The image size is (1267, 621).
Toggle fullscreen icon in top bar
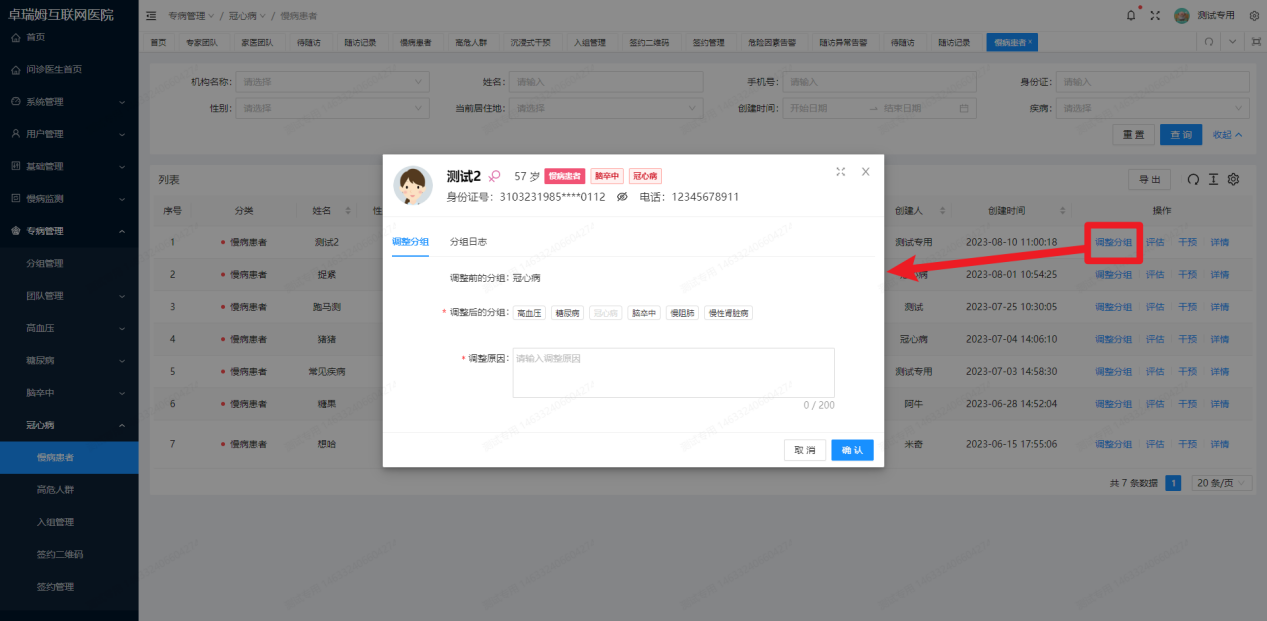1156,16
